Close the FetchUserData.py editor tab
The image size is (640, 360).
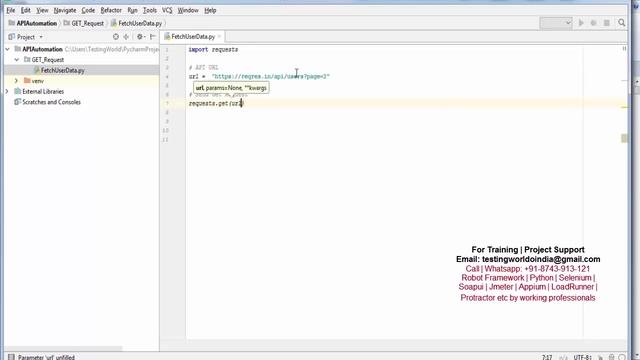point(219,37)
